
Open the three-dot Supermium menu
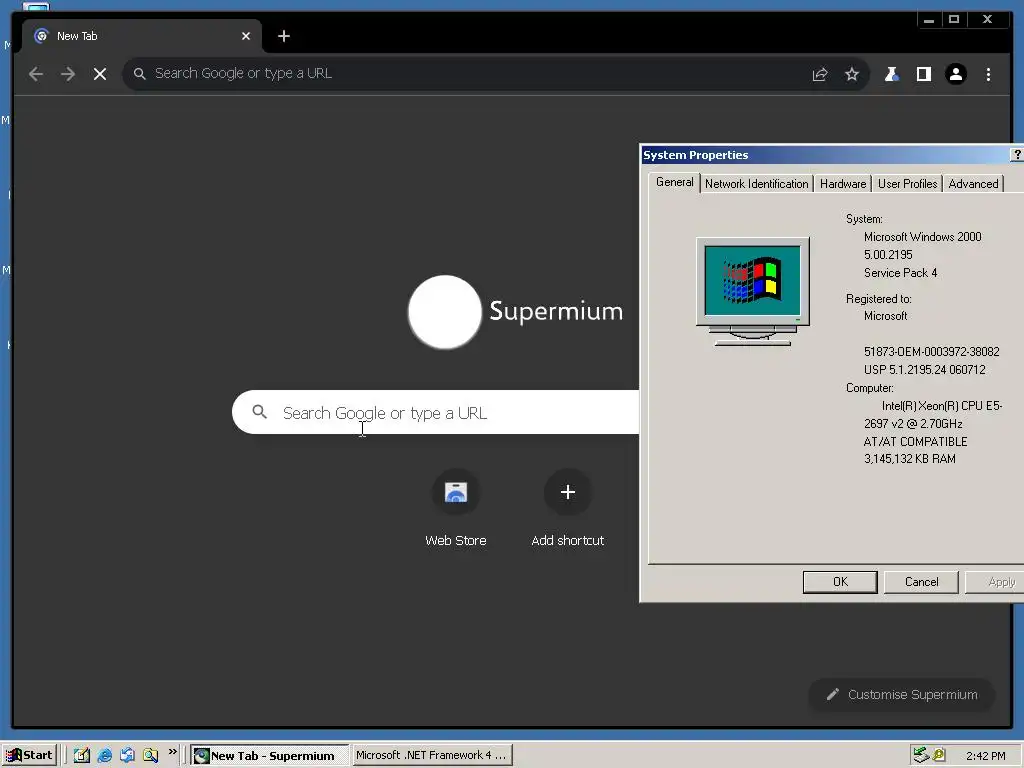pos(988,74)
